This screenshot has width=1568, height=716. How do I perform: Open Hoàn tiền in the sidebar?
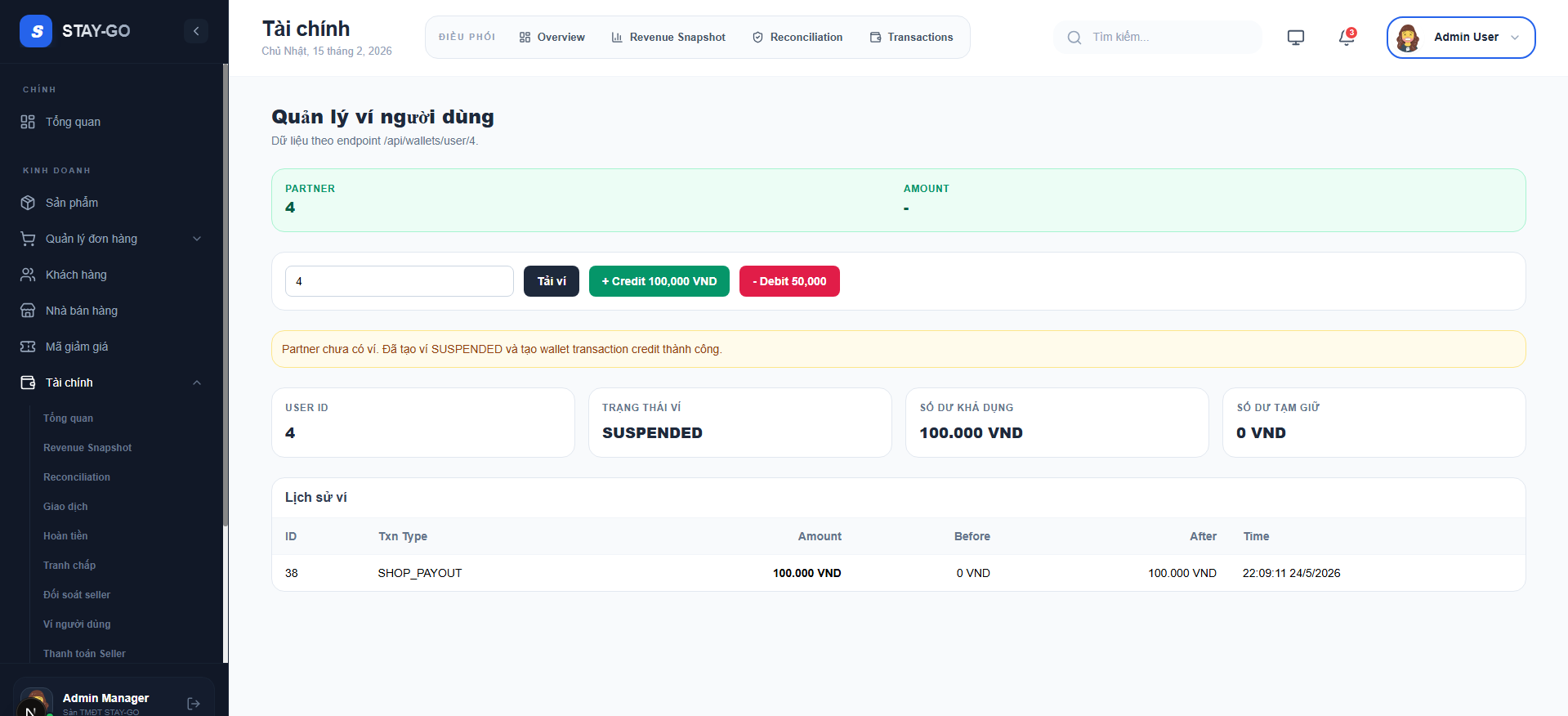[65, 536]
